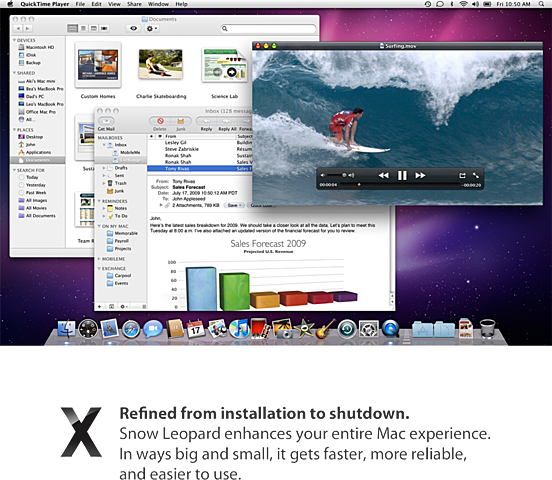Click QuickTime Player icon in Dock
The height and width of the screenshot is (480, 552).
390,329
